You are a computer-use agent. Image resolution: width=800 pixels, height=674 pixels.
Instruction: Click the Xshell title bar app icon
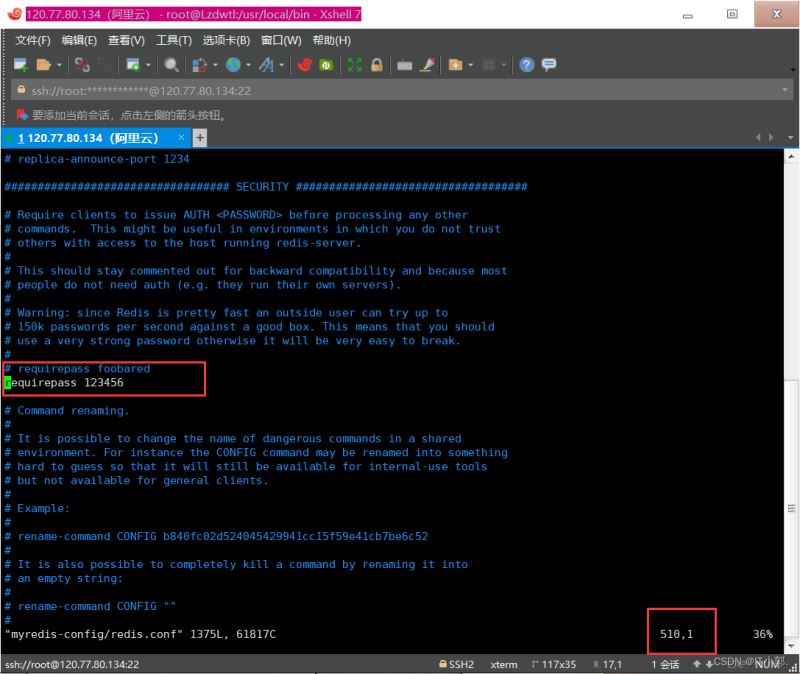click(14, 14)
